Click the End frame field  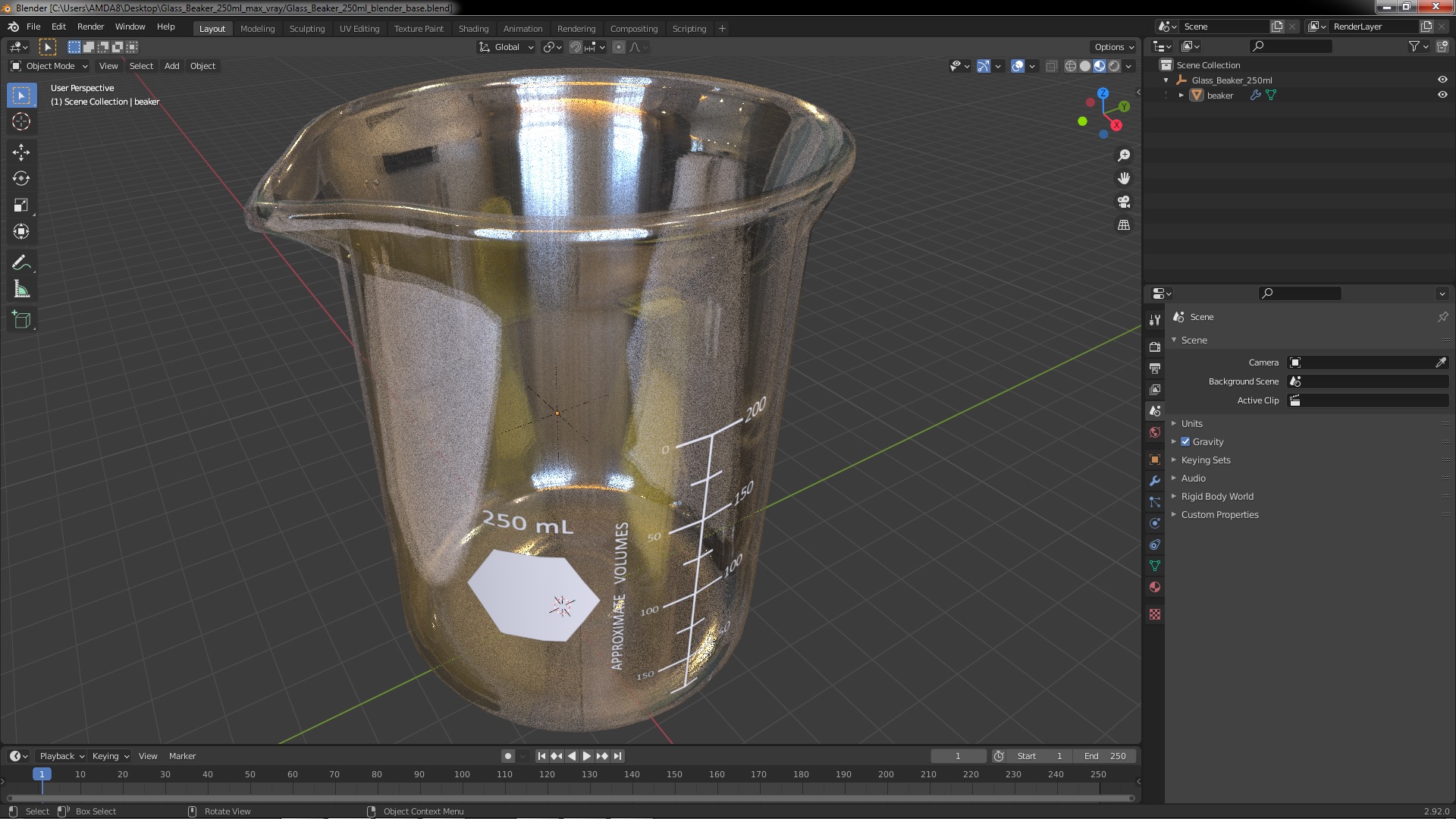click(x=1104, y=755)
